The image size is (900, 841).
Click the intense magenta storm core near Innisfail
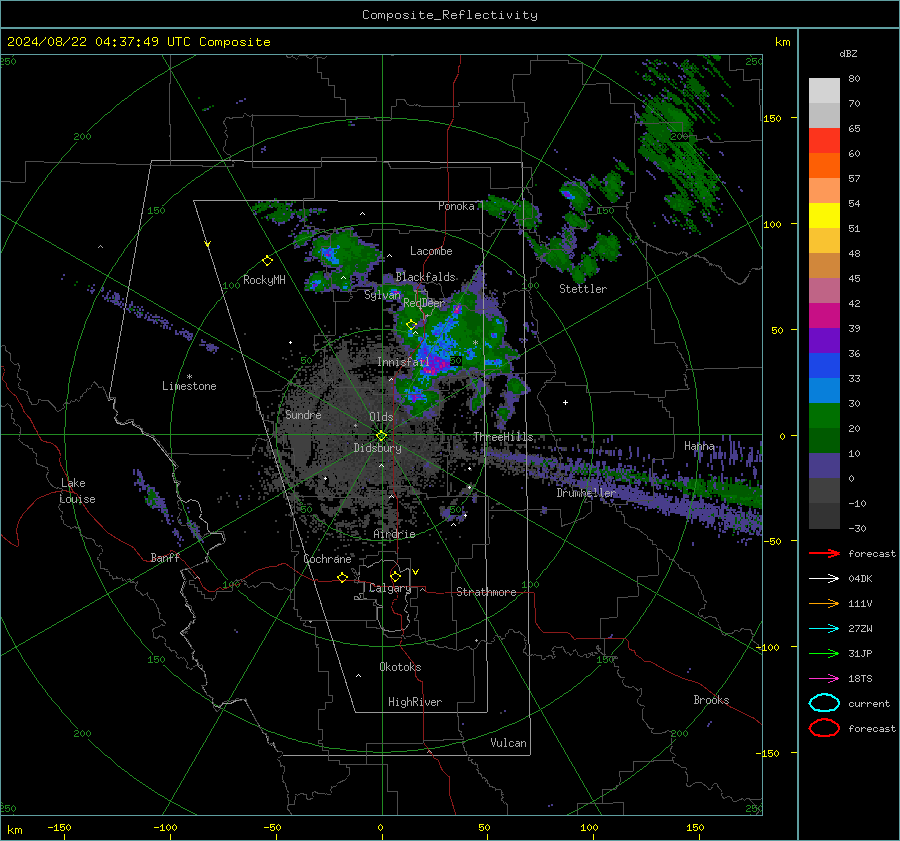coord(436,365)
